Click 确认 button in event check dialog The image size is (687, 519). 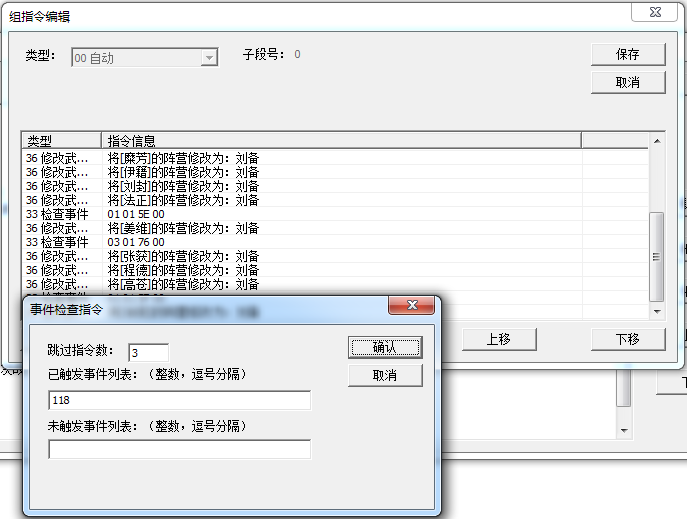tap(385, 347)
